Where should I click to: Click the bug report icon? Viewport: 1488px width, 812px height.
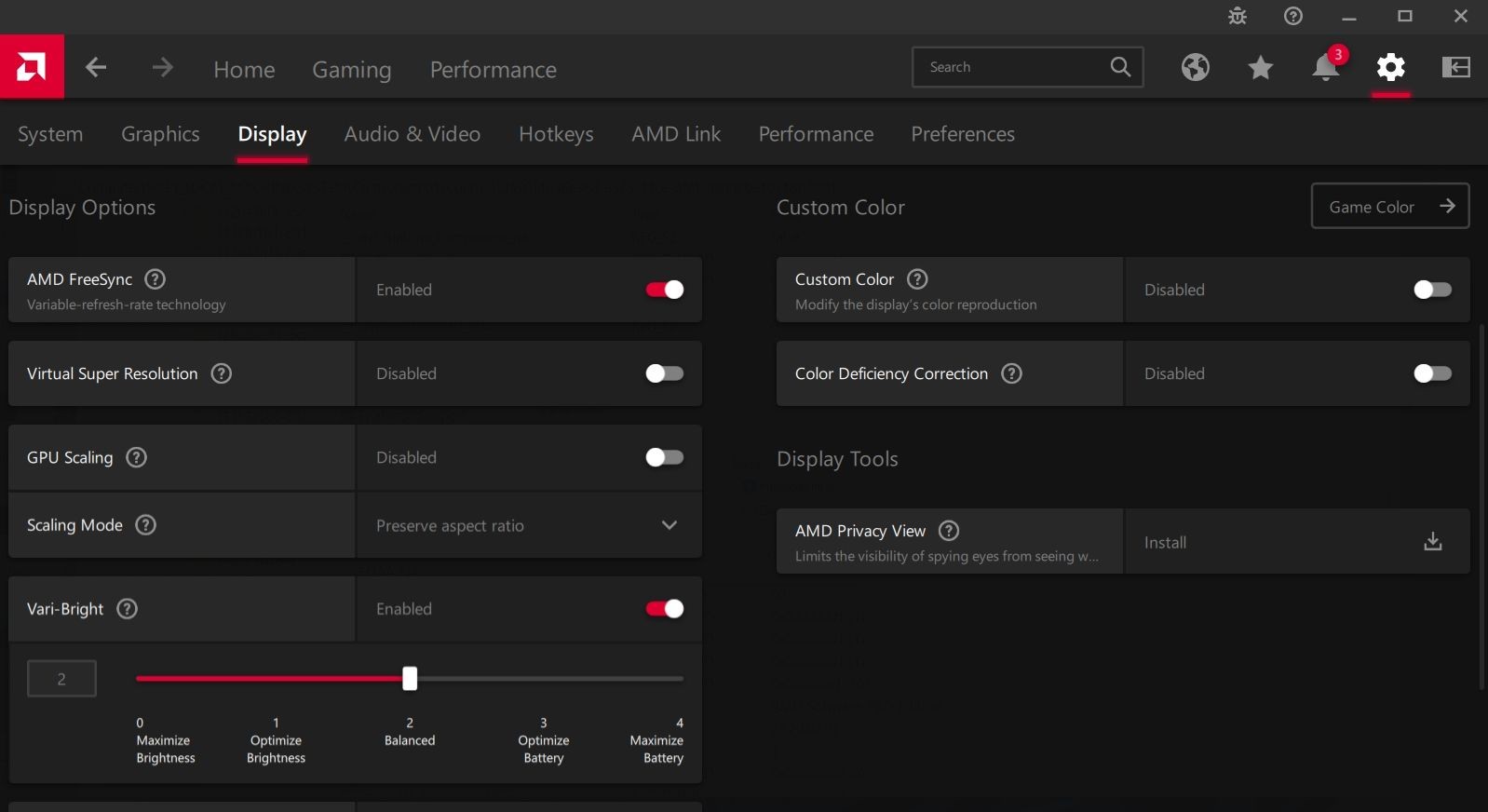click(x=1238, y=16)
